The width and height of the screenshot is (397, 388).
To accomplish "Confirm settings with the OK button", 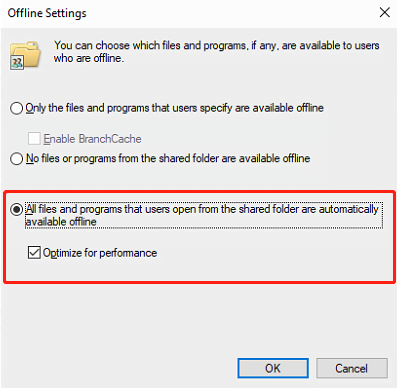I will coord(273,368).
